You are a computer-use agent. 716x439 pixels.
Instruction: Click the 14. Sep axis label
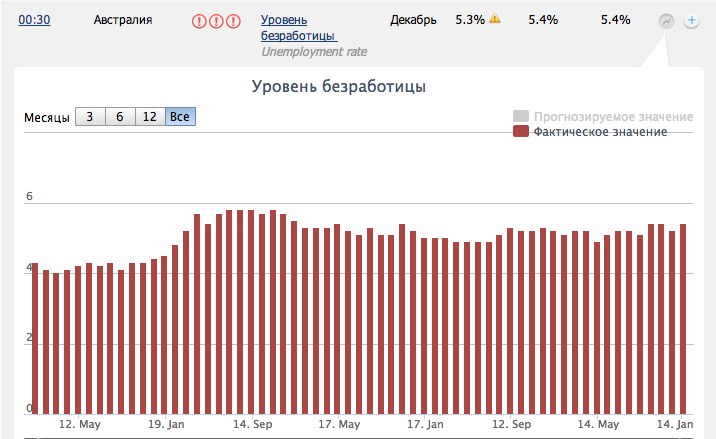point(253,424)
